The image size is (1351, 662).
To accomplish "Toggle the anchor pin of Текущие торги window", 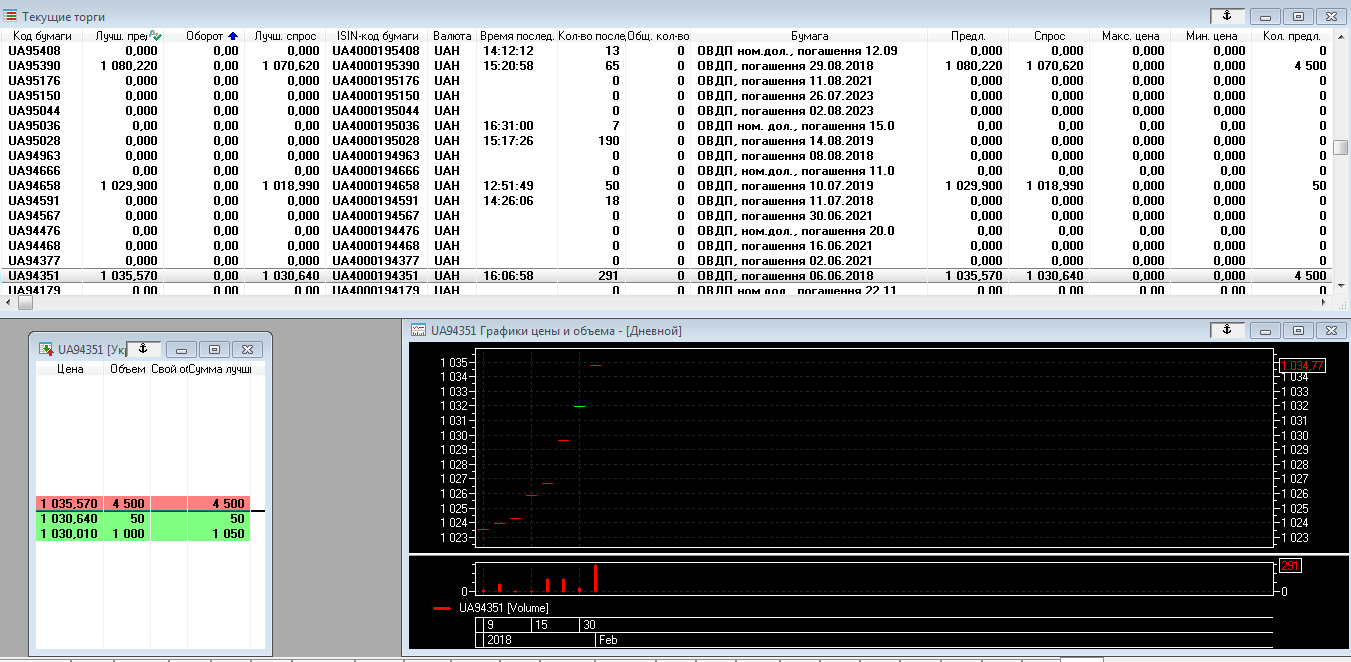I will pyautogui.click(x=1227, y=16).
